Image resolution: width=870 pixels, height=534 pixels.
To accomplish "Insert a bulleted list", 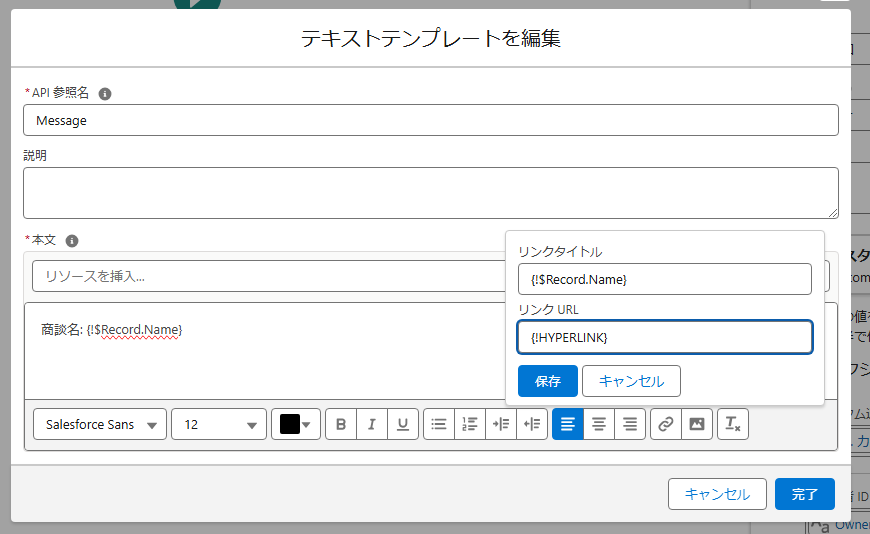I will click(439, 424).
